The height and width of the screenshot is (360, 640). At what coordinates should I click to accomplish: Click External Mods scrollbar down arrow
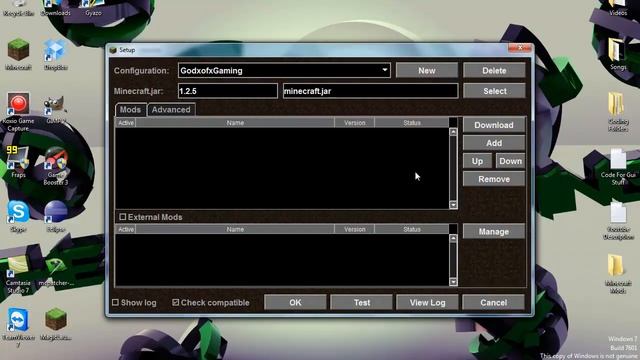tap(453, 282)
